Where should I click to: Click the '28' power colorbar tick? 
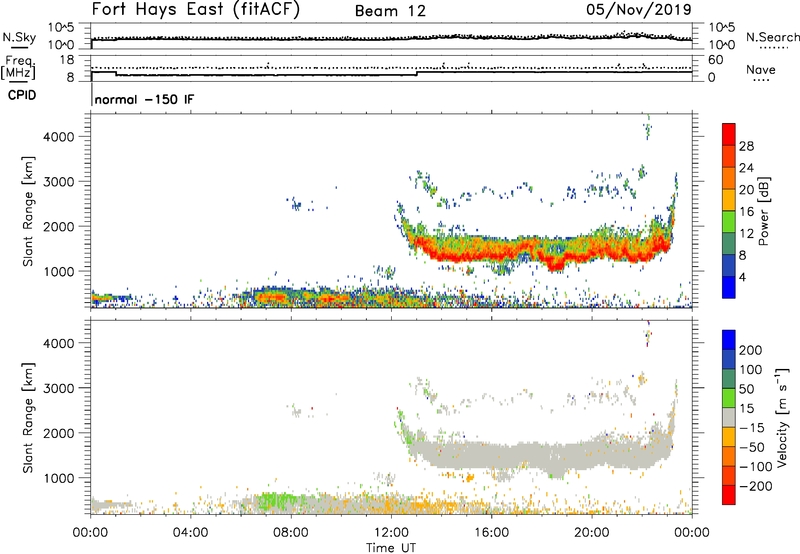(746, 146)
